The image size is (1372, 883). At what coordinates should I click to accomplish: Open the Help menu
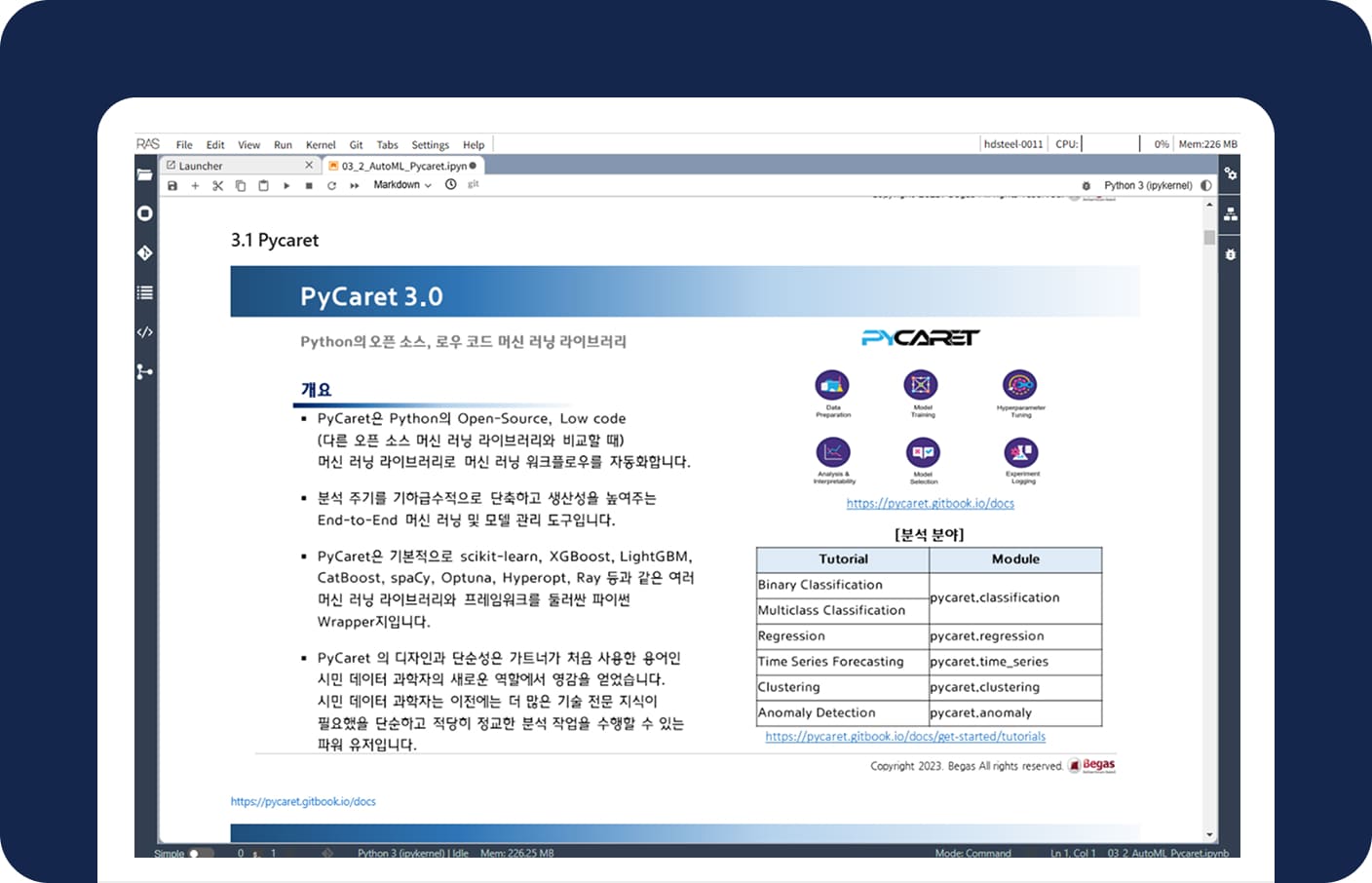pos(474,144)
